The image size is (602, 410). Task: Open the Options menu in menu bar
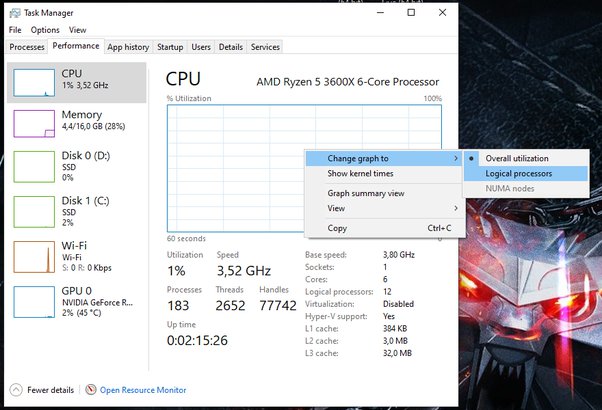coord(45,30)
